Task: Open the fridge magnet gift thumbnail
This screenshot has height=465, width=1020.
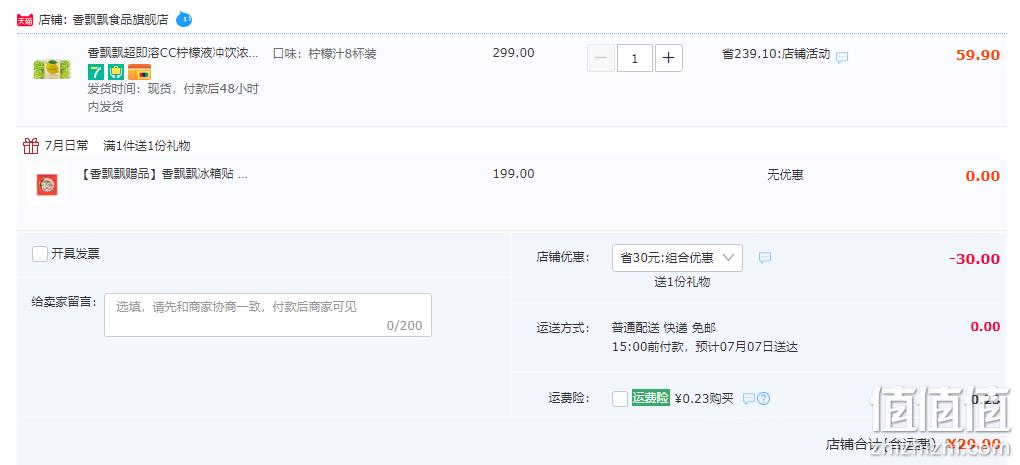Action: 46,185
